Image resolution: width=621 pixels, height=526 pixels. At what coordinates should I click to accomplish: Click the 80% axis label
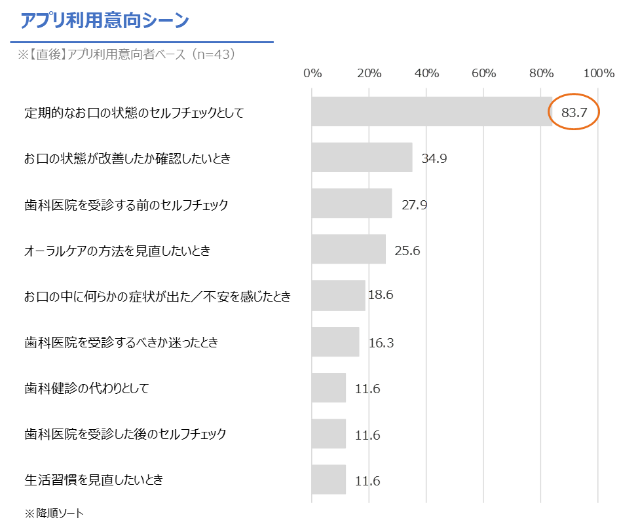point(541,73)
